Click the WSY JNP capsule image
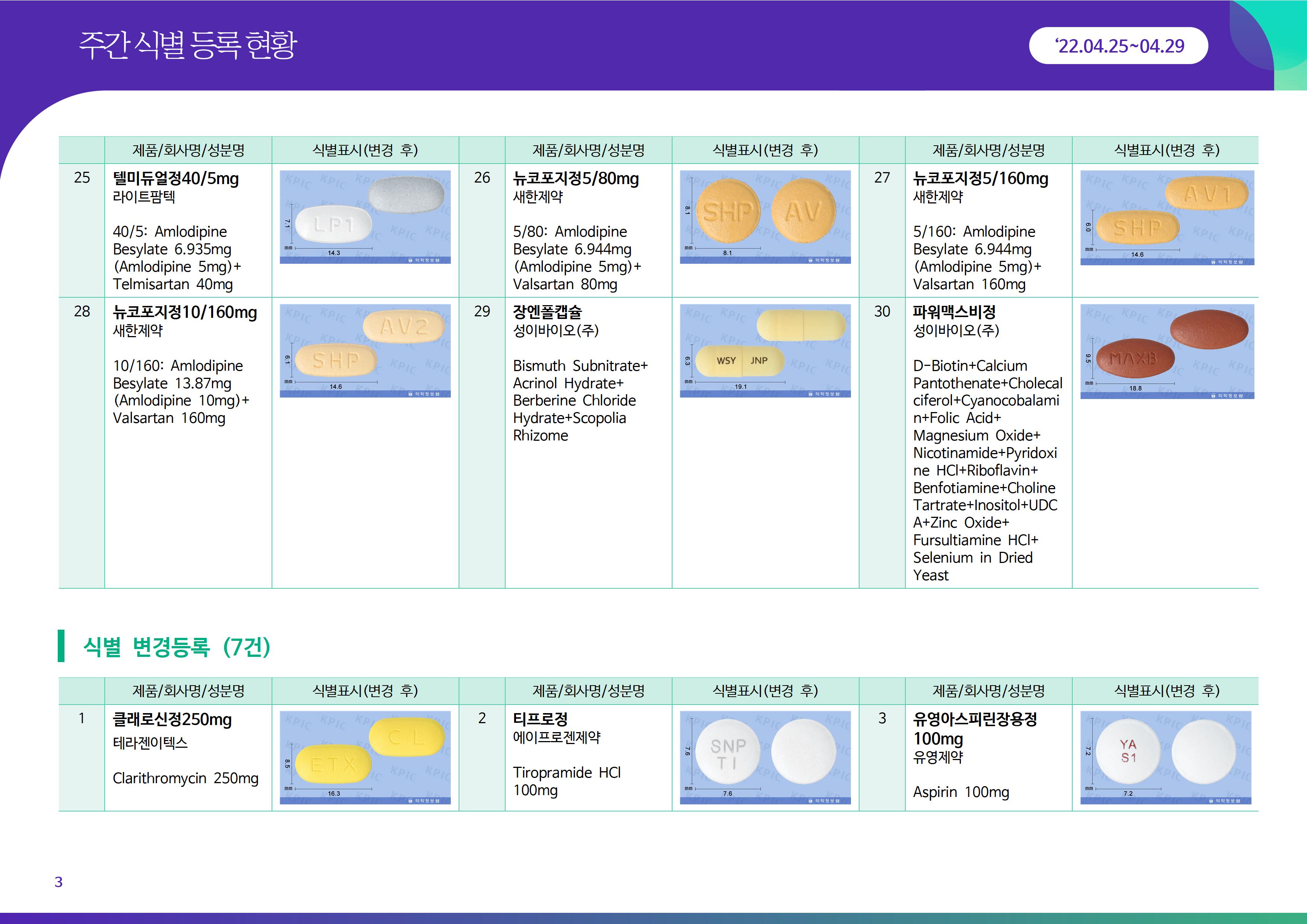The width and height of the screenshot is (1307, 924). tap(765, 351)
